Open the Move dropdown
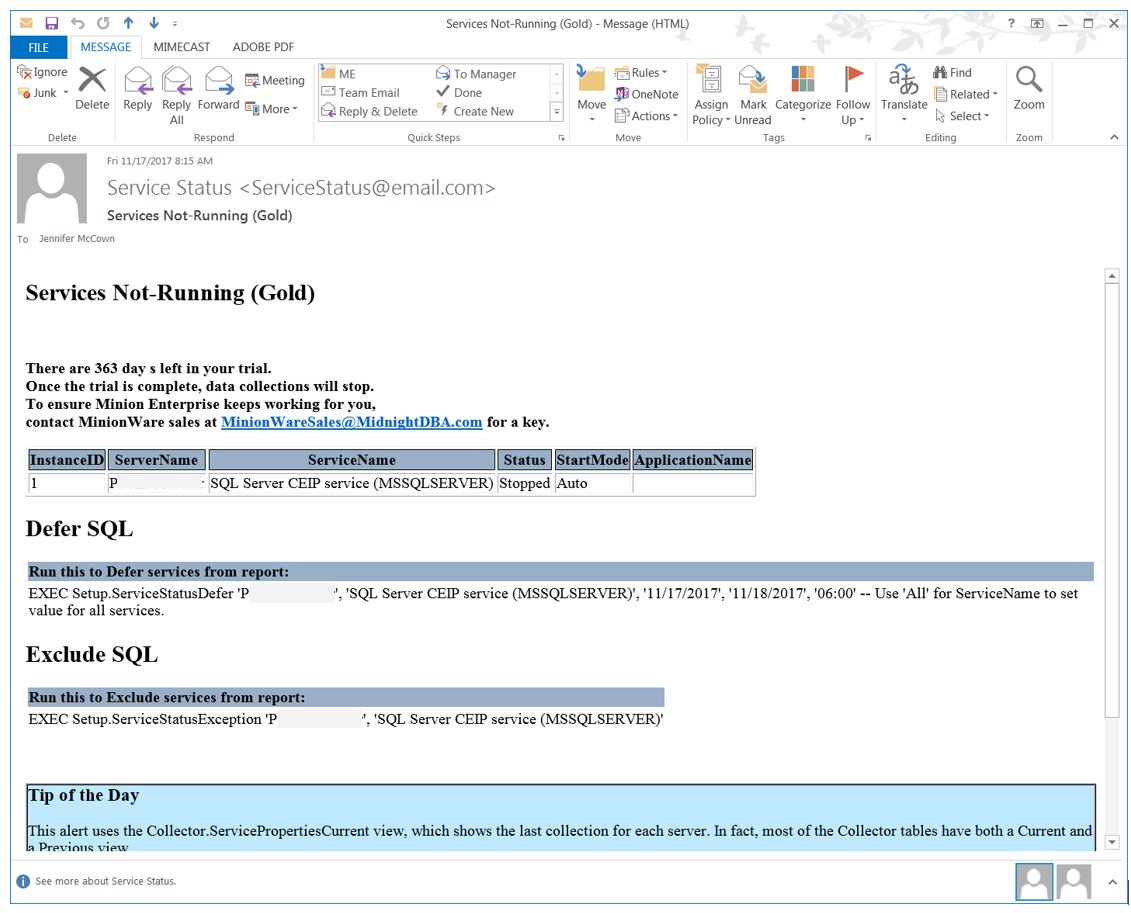The width and height of the screenshot is (1131, 913). [x=591, y=95]
